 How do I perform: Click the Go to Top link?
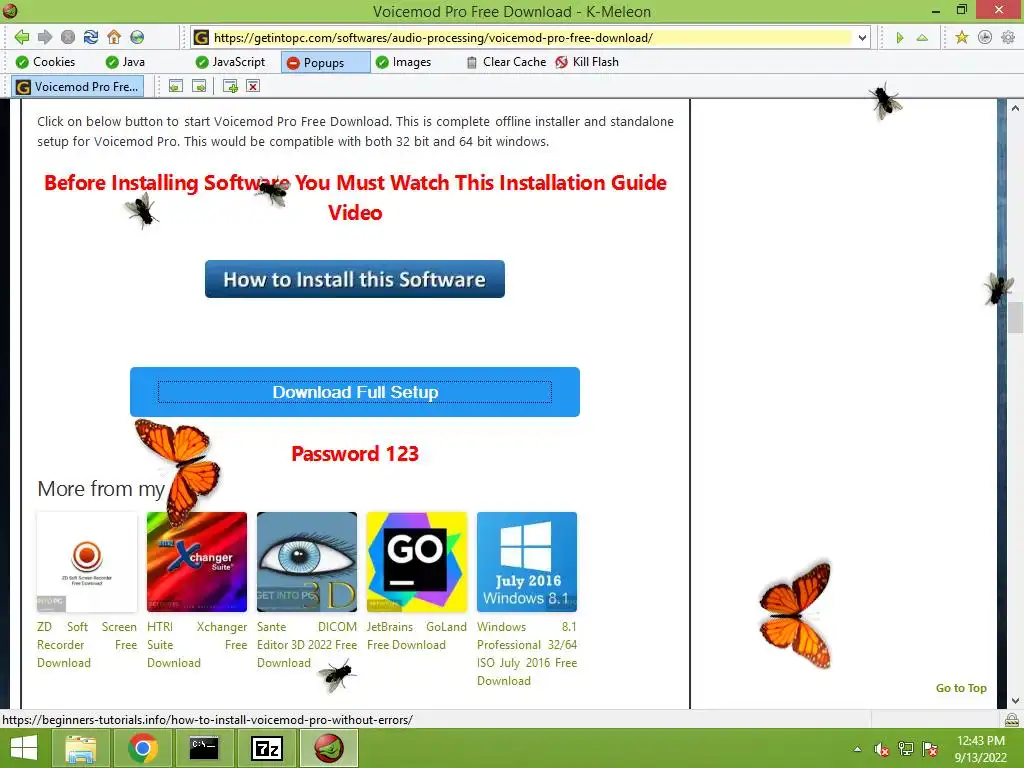[961, 688]
